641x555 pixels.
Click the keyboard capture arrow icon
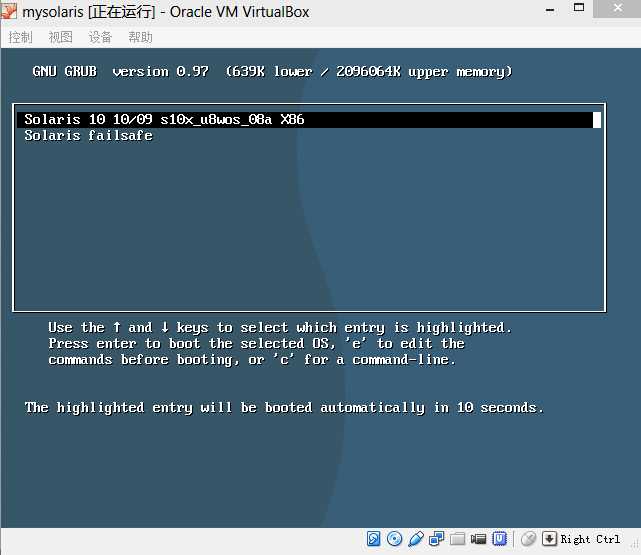click(549, 539)
